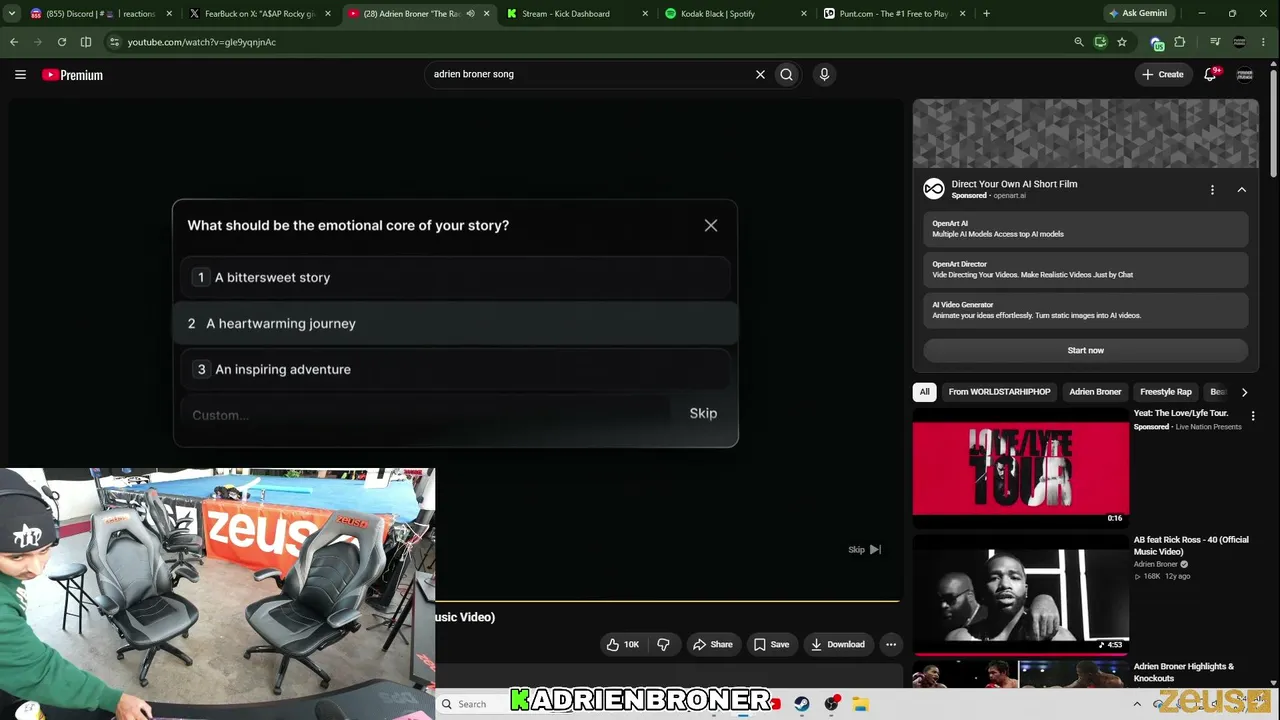Open the AI Video Generator sitelink
The width and height of the screenshot is (1280, 720).
click(x=1085, y=310)
